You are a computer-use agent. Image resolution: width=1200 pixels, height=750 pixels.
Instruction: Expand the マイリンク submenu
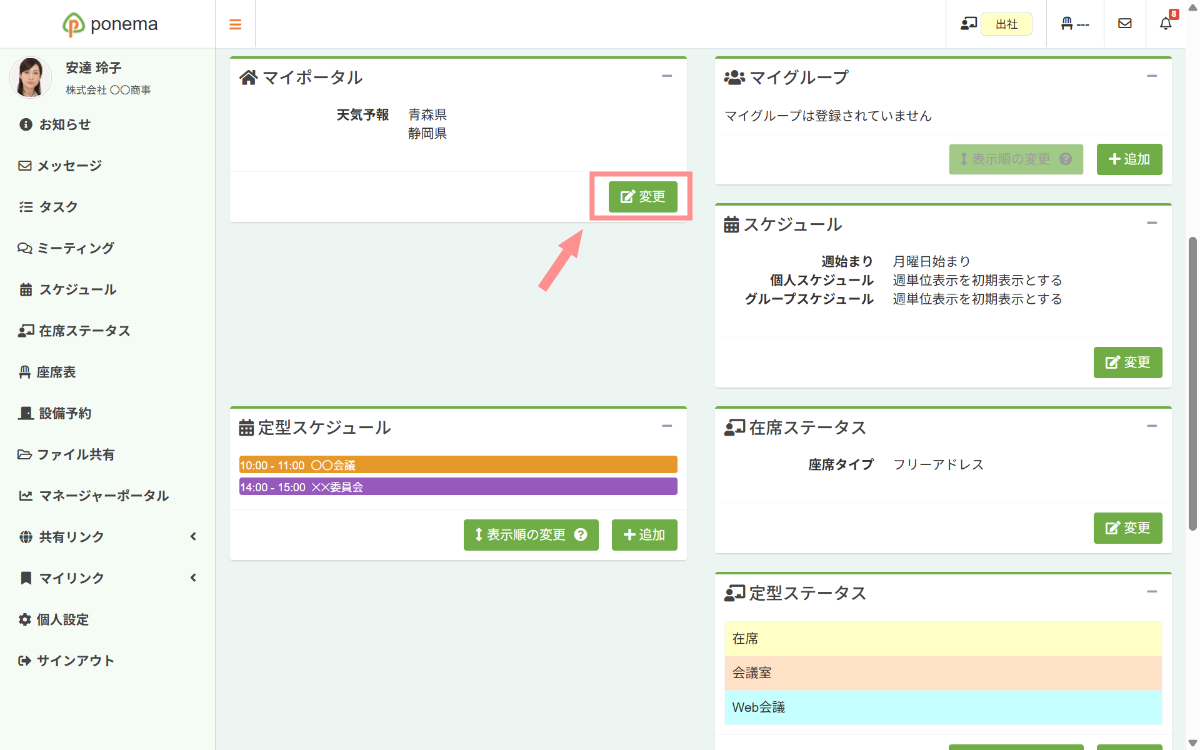(x=107, y=578)
